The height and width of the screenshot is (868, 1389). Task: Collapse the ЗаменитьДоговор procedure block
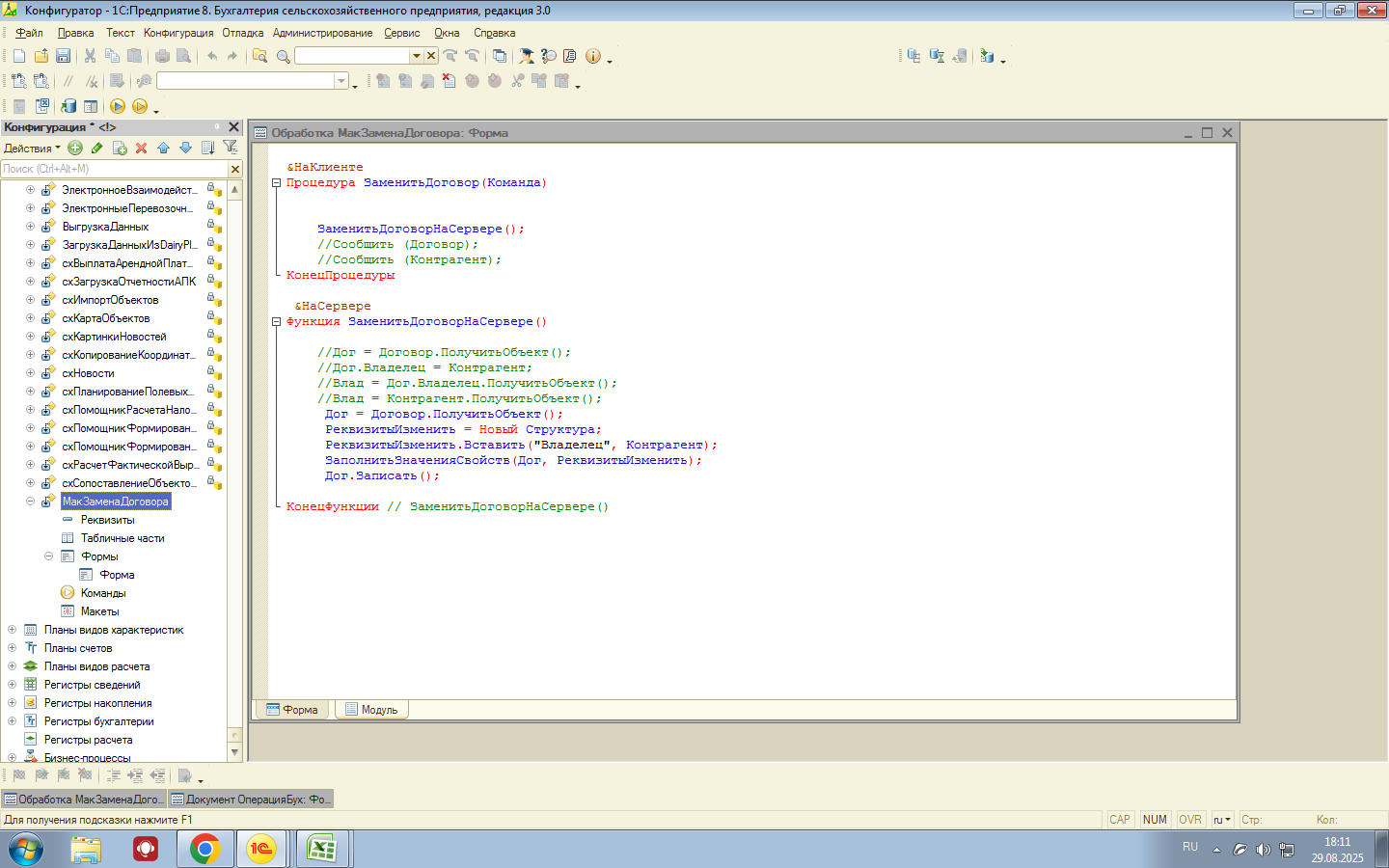click(276, 182)
